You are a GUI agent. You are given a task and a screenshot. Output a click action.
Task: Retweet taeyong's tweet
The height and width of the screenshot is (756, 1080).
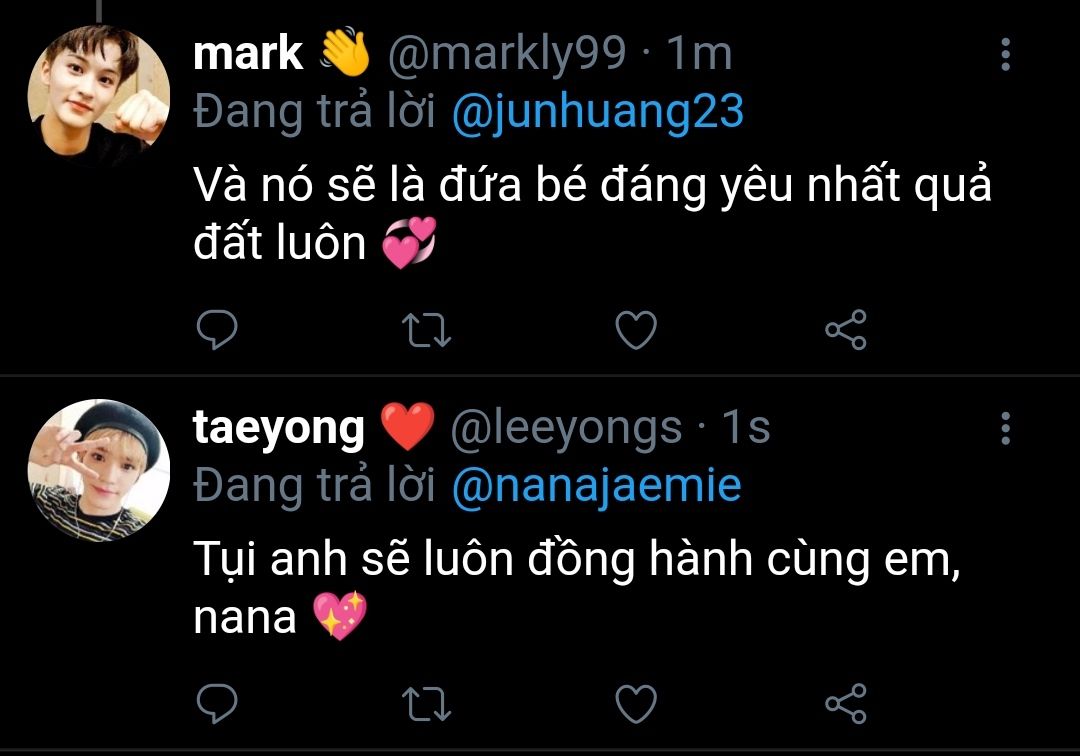[426, 704]
